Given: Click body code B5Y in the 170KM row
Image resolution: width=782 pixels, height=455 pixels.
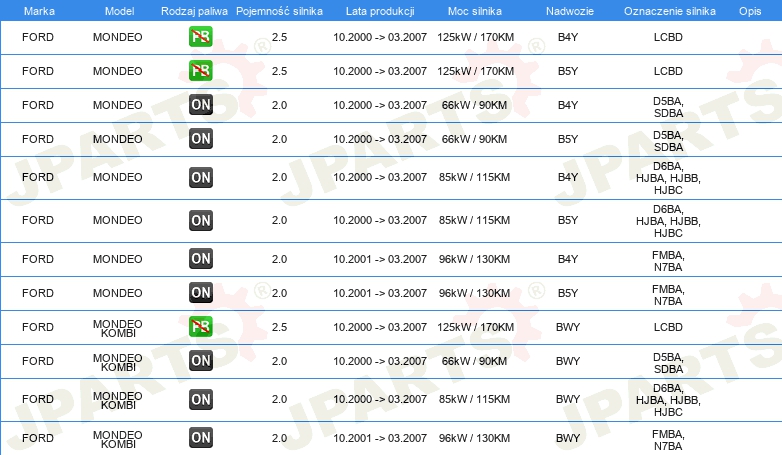Looking at the screenshot, I should [x=568, y=71].
